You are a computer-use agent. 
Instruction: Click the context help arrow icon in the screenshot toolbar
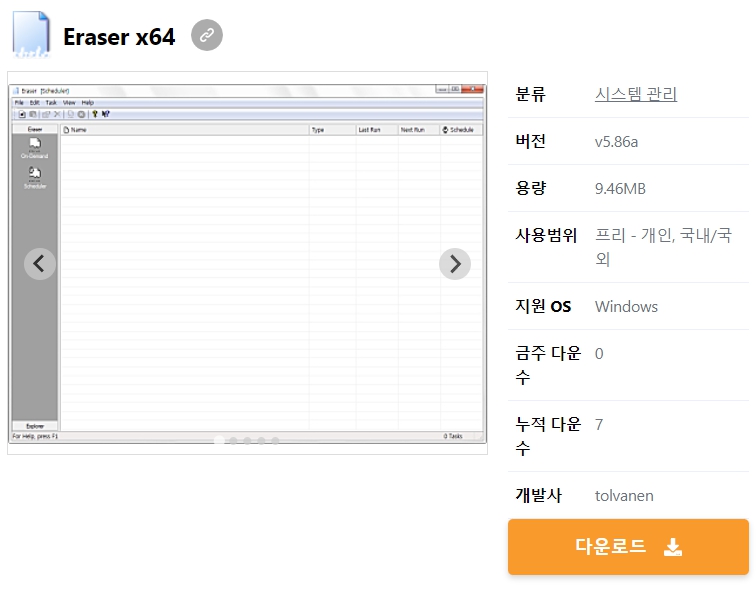click(106, 114)
